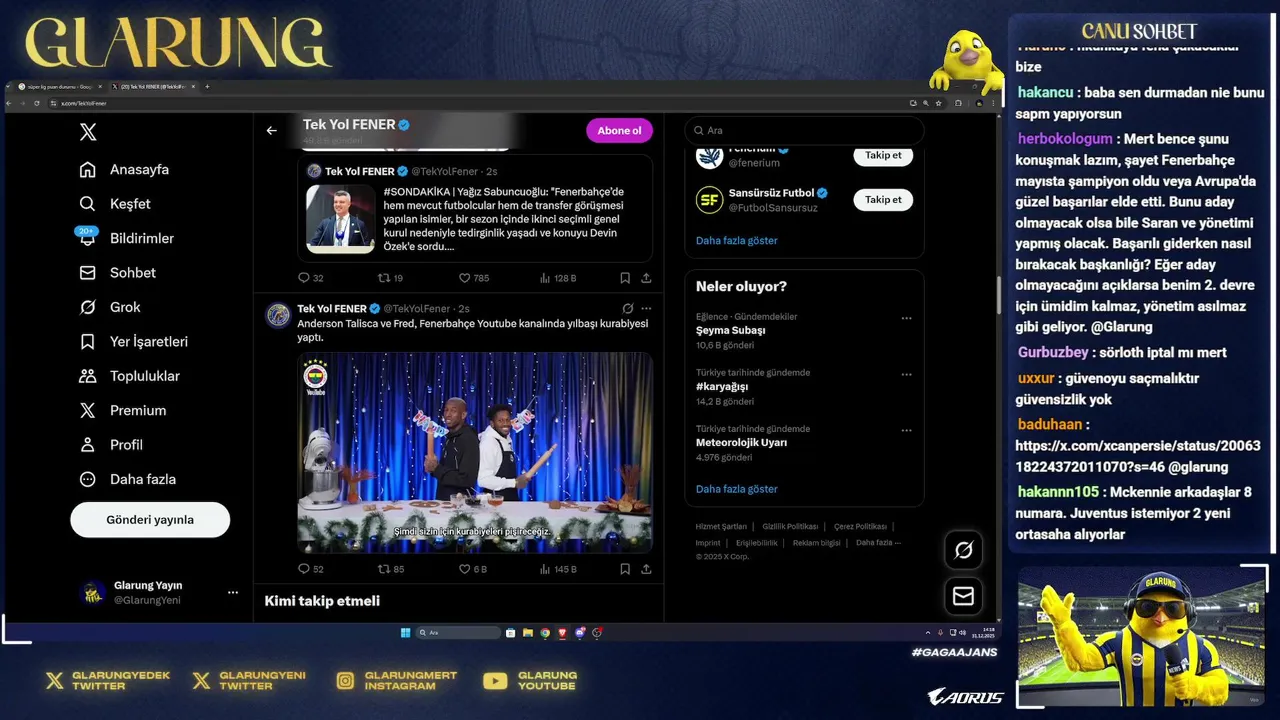Open Tek Yol FENER avatar on Talisca tweet
Screen dimensions: 1280x720
pyautogui.click(x=278, y=316)
